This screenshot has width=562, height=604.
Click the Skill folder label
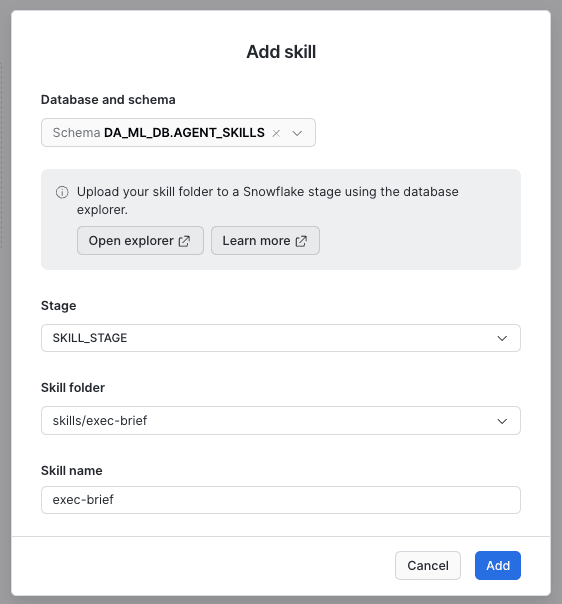(73, 388)
